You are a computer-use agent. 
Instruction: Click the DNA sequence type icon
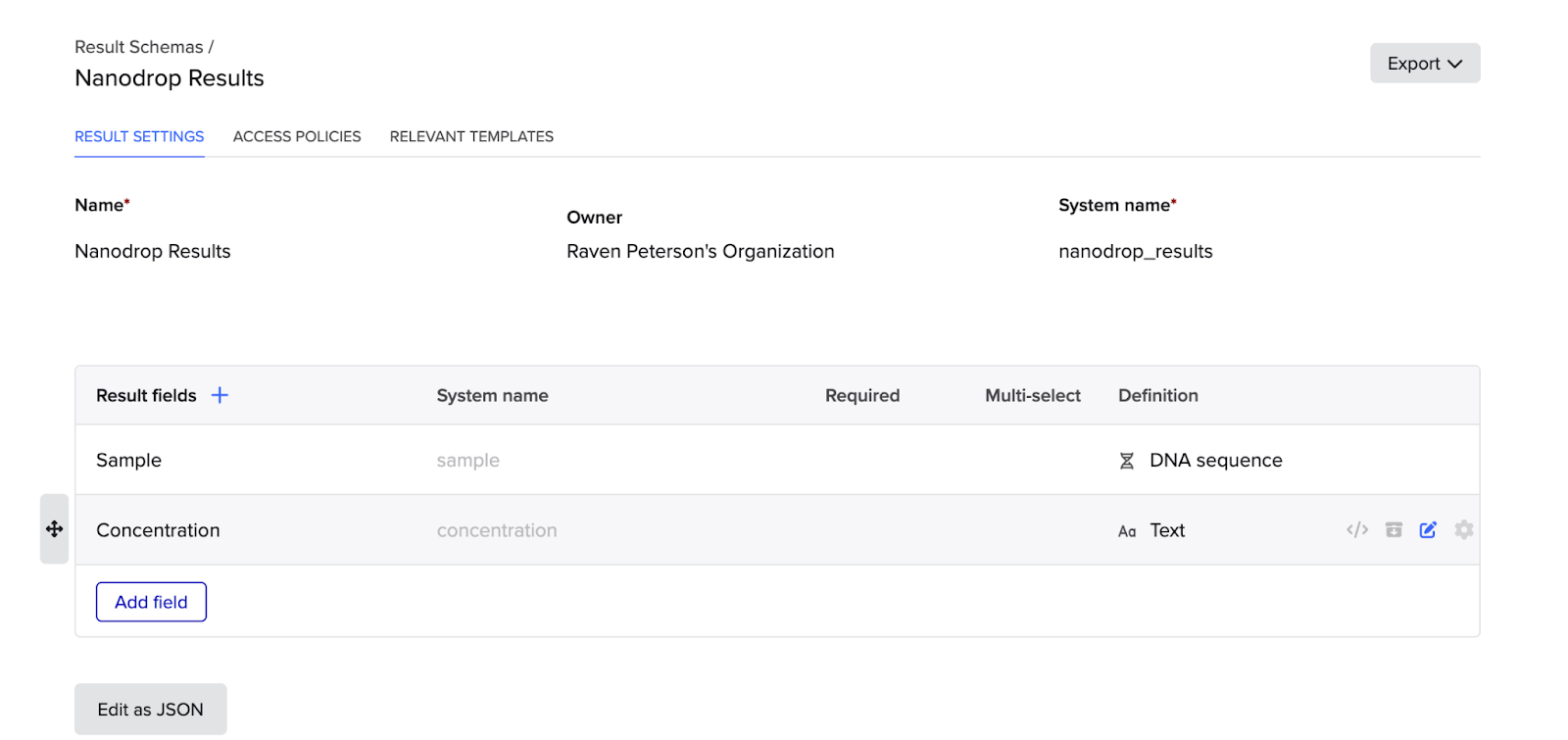(1127, 461)
